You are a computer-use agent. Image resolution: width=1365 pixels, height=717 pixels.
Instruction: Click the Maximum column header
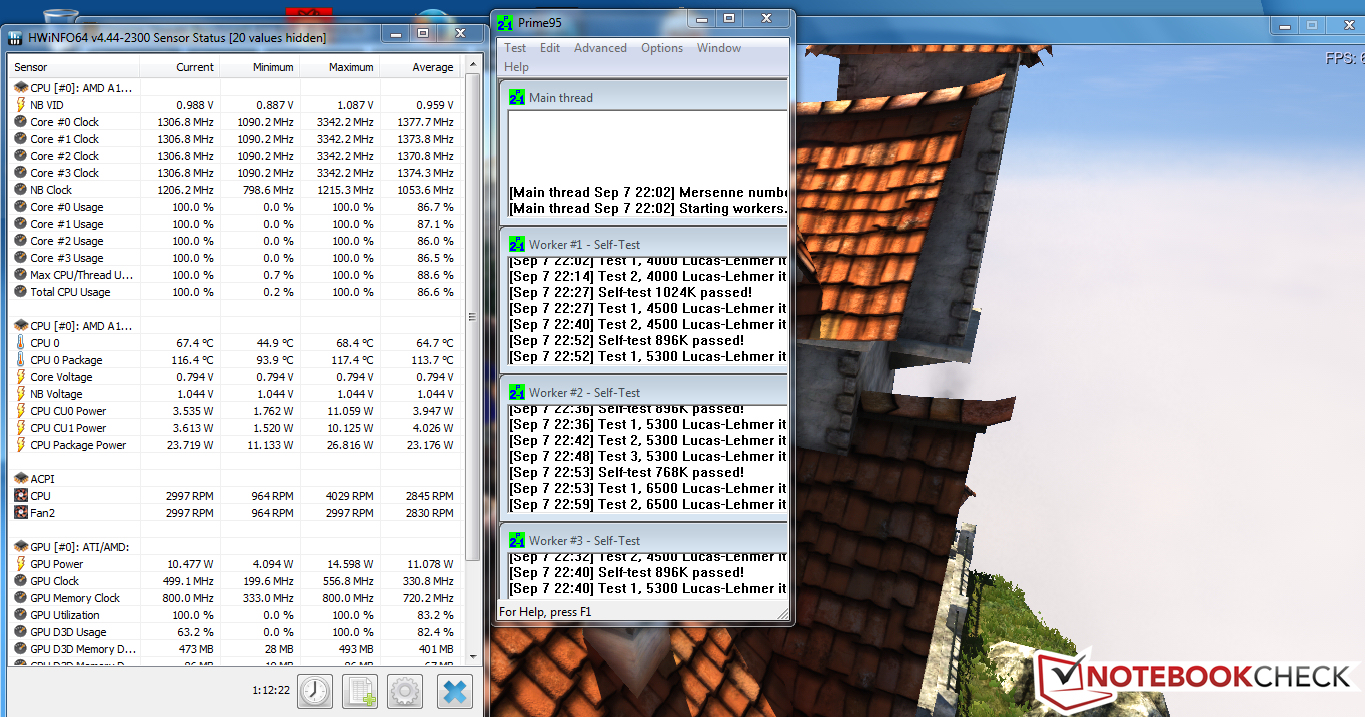pyautogui.click(x=338, y=67)
